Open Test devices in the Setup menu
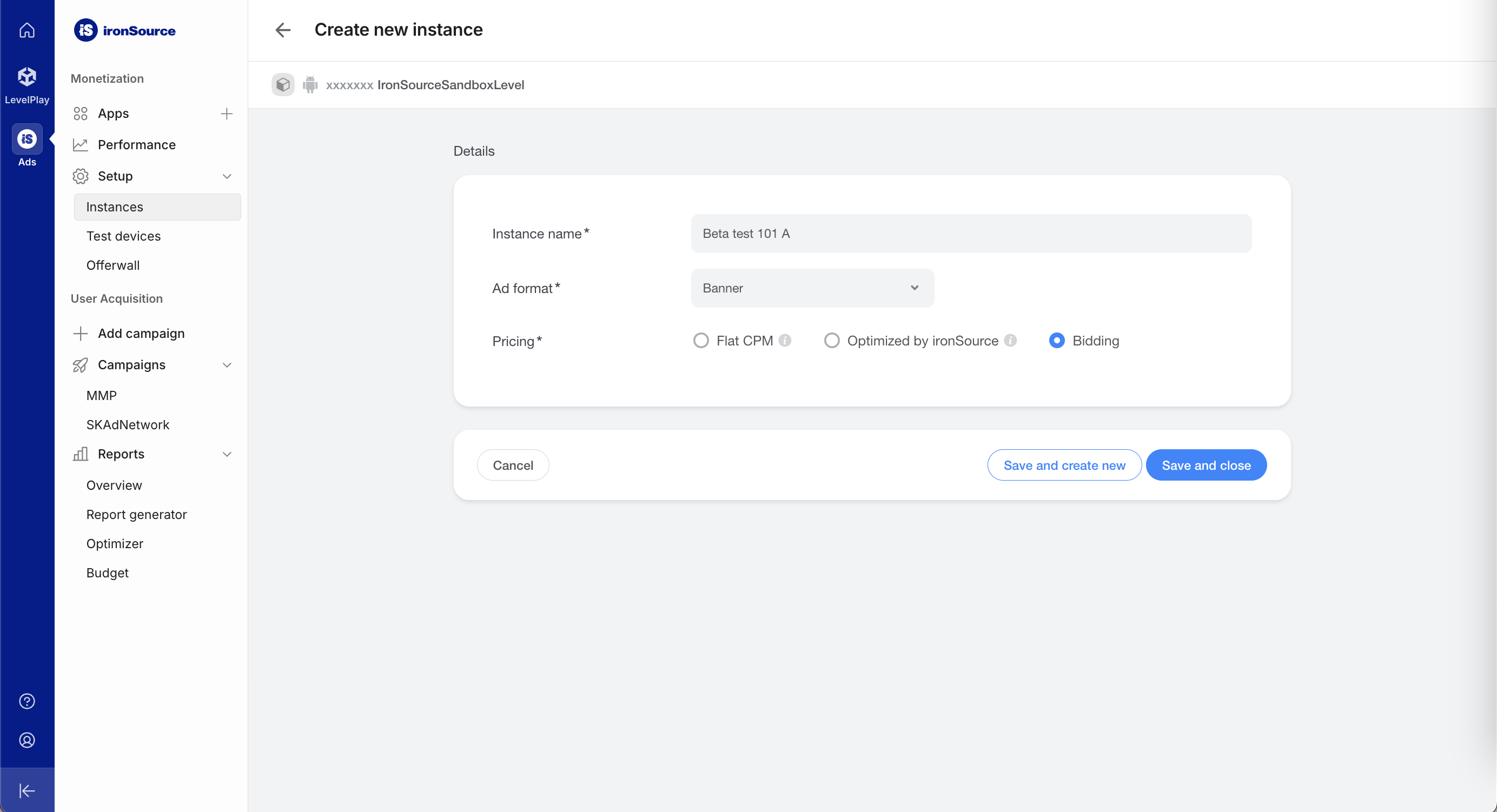The height and width of the screenshot is (812, 1497). (123, 236)
